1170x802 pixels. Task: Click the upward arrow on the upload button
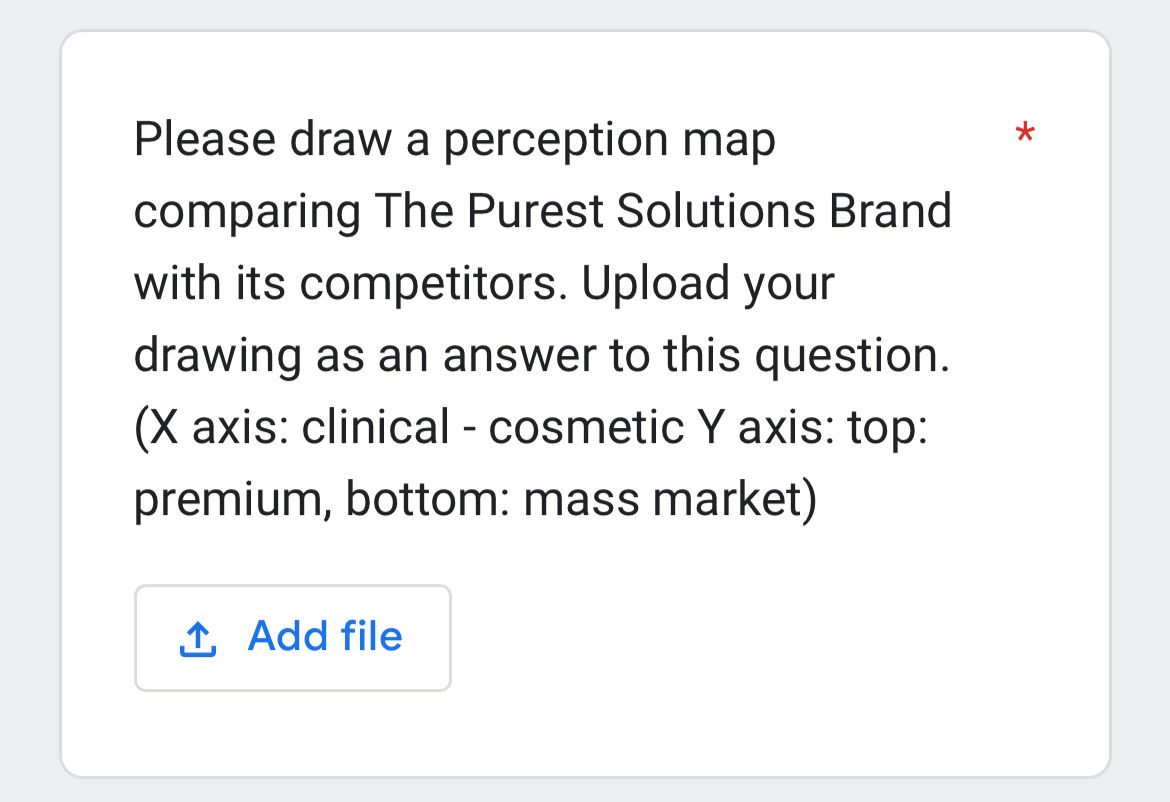[199, 632]
